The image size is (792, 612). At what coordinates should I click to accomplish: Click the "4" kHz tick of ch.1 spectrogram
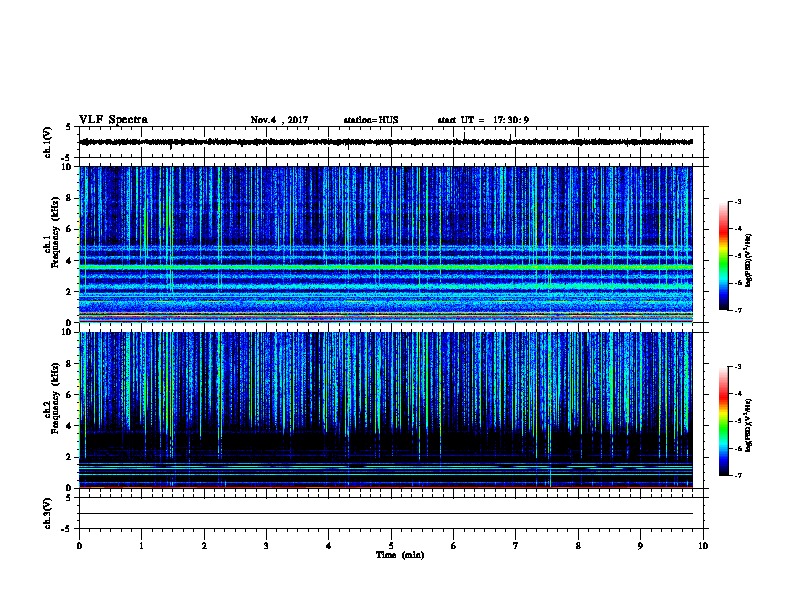point(70,261)
